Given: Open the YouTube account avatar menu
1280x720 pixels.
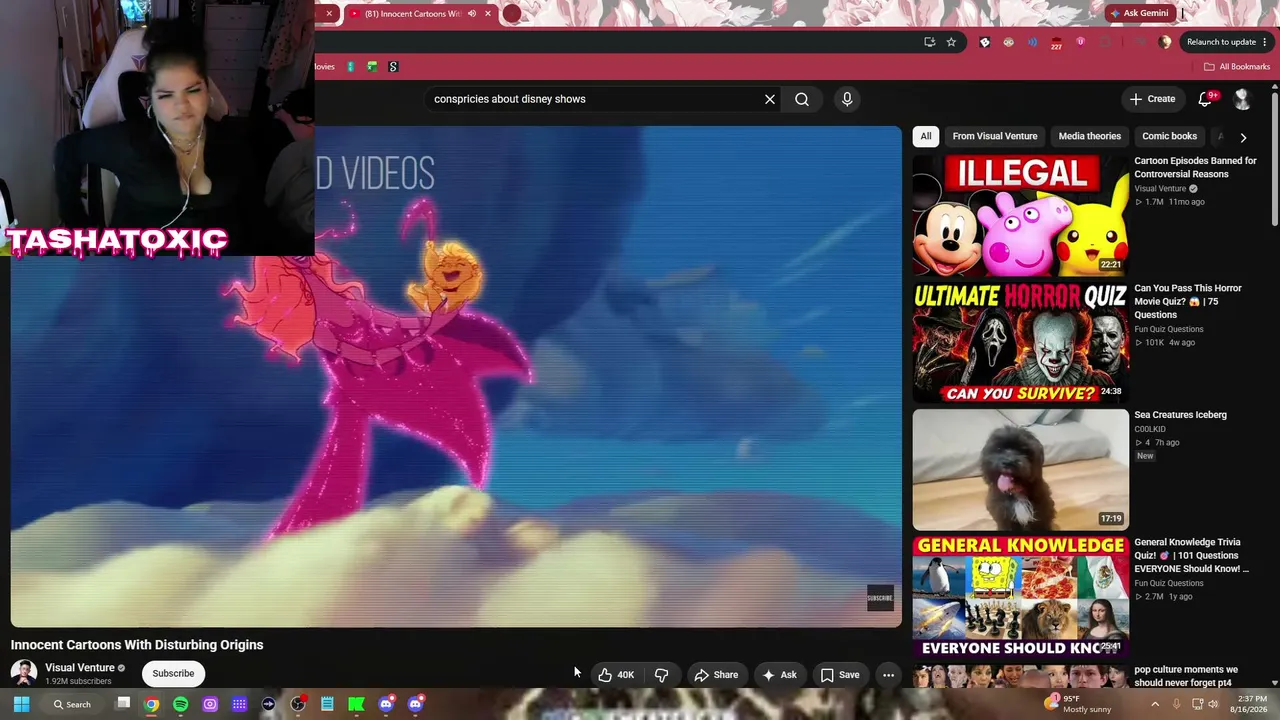Looking at the screenshot, I should pyautogui.click(x=1243, y=99).
